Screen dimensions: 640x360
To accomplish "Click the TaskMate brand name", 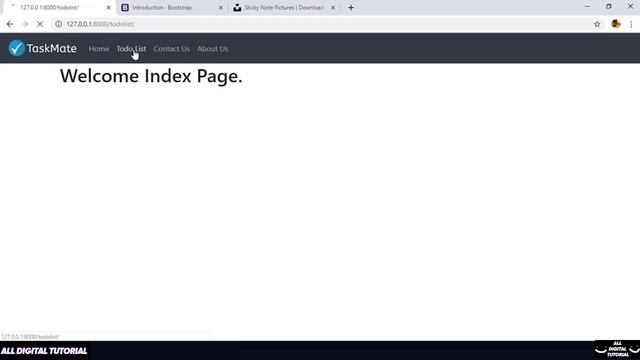I will pyautogui.click(x=51, y=48).
